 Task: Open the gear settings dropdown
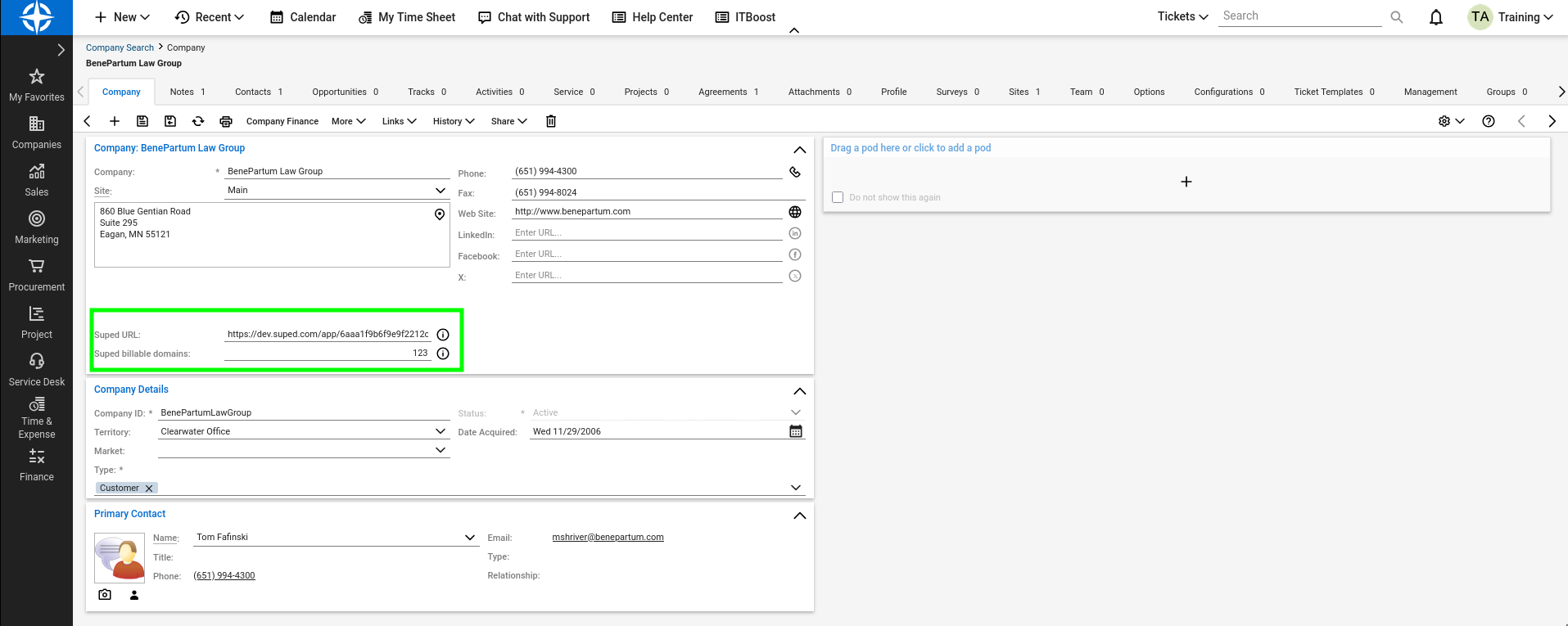pyautogui.click(x=1451, y=121)
